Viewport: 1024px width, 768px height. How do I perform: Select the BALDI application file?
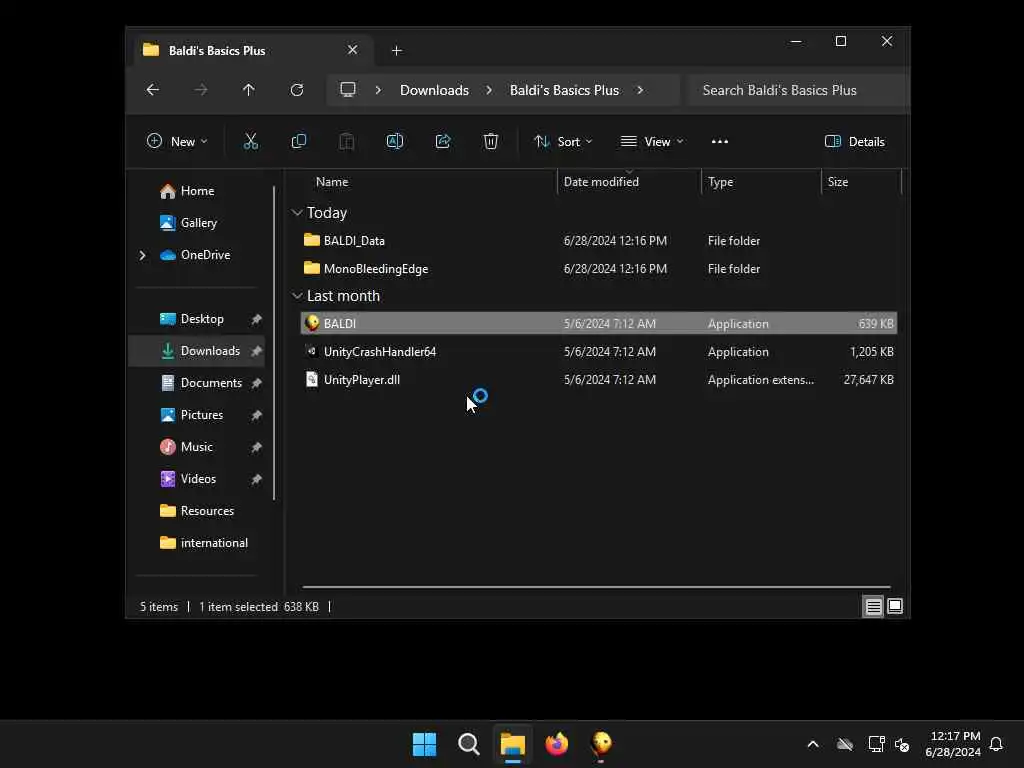(598, 324)
